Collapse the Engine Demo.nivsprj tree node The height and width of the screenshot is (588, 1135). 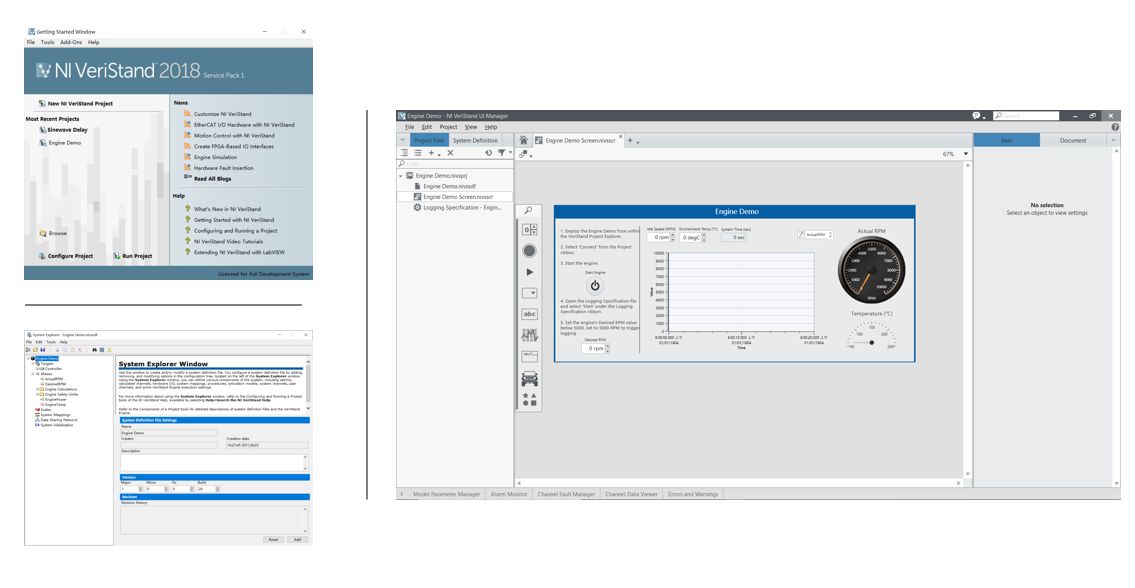pyautogui.click(x=400, y=176)
